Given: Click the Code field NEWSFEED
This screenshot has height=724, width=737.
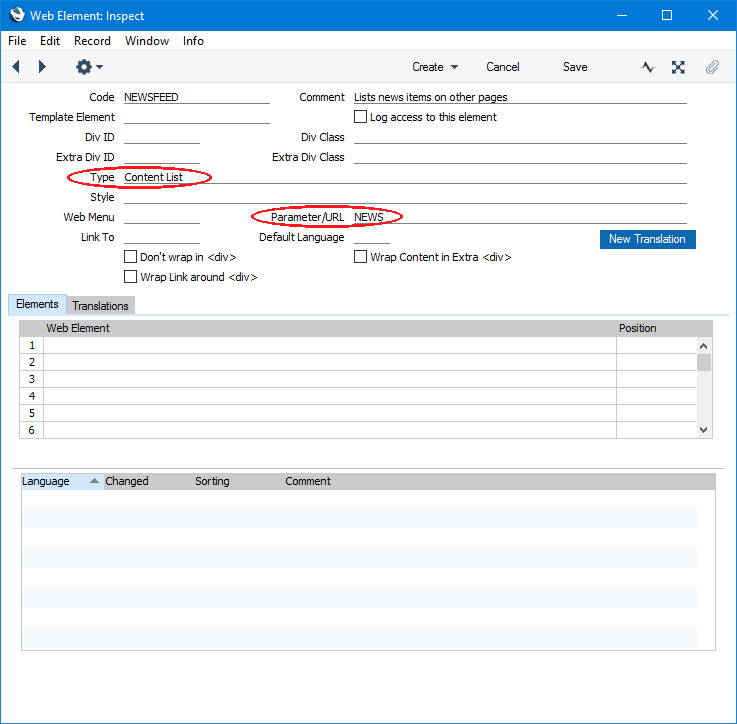Looking at the screenshot, I should coord(196,97).
